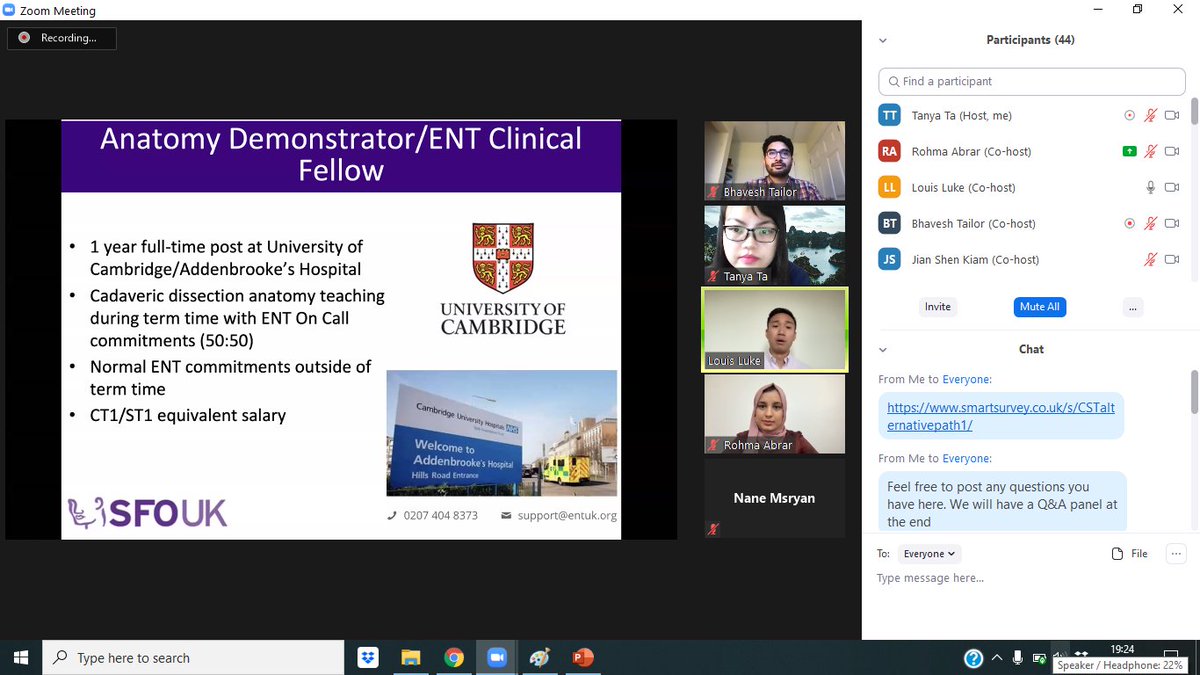Unmute Tanya Ta's microphone in participant list

point(1151,116)
